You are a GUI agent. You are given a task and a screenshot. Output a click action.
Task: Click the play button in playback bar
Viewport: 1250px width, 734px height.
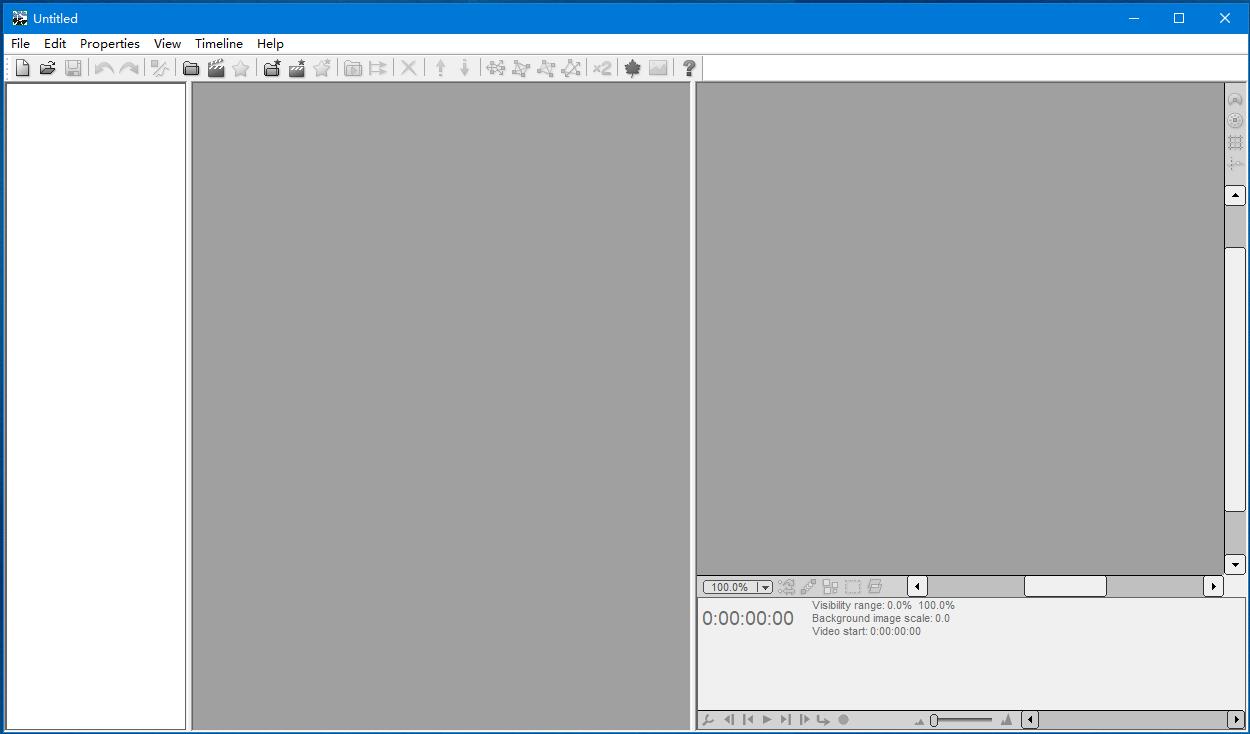click(x=767, y=720)
